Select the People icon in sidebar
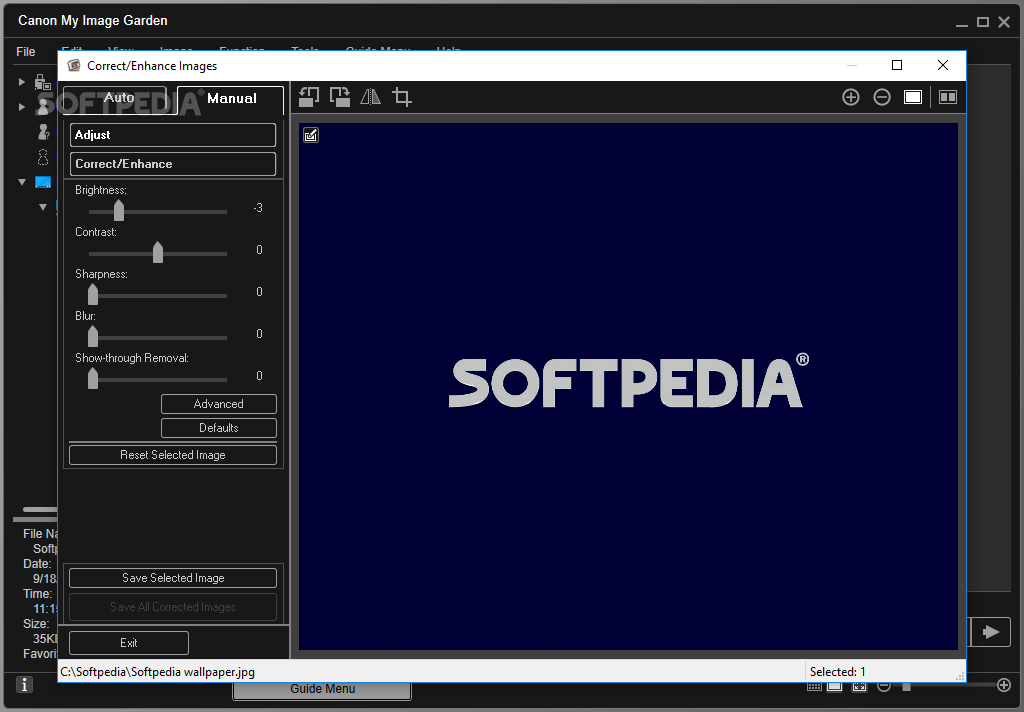This screenshot has height=712, width=1024. 43,106
